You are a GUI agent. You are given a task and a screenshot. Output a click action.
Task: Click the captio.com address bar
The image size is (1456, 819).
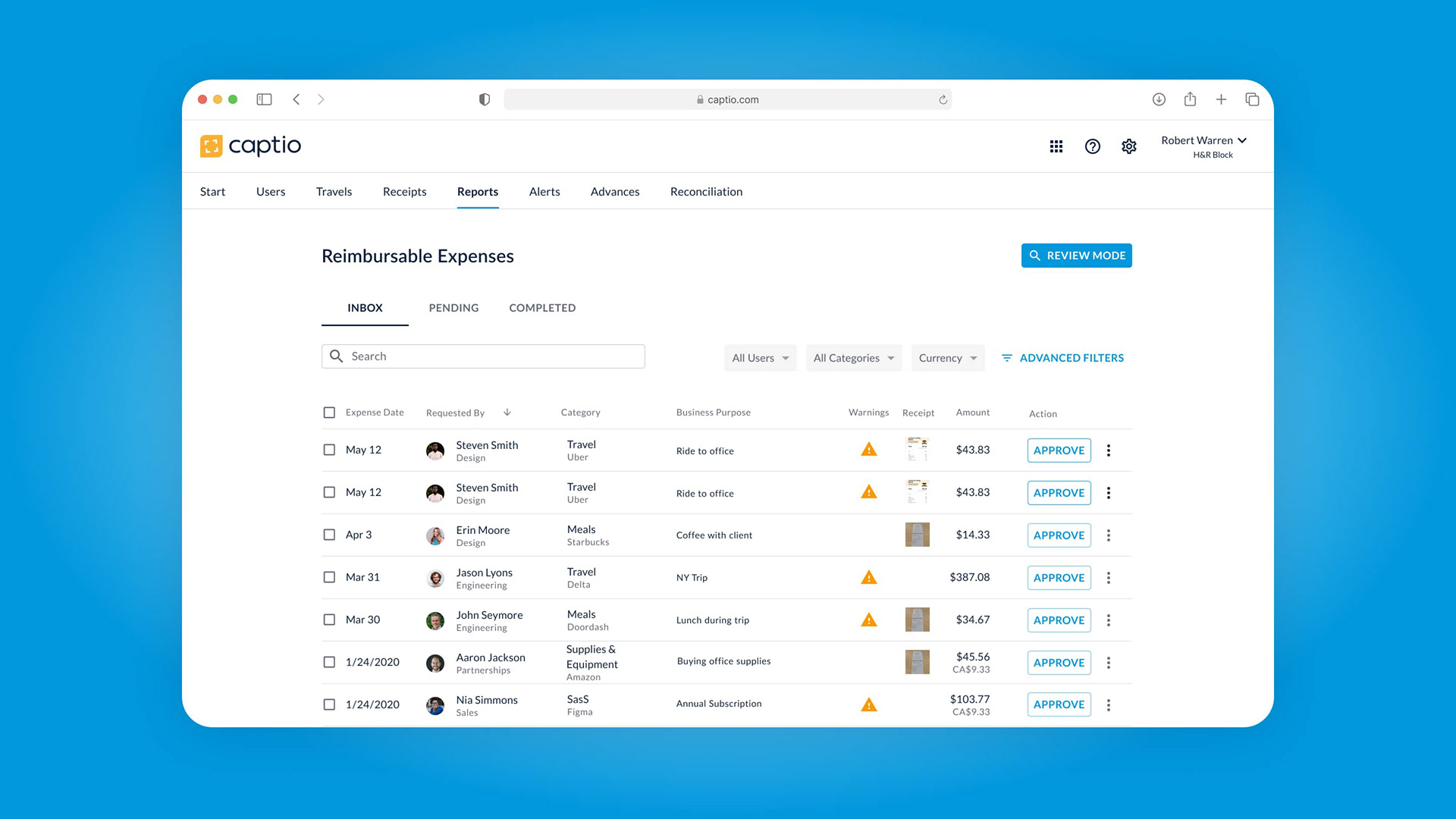click(x=727, y=99)
